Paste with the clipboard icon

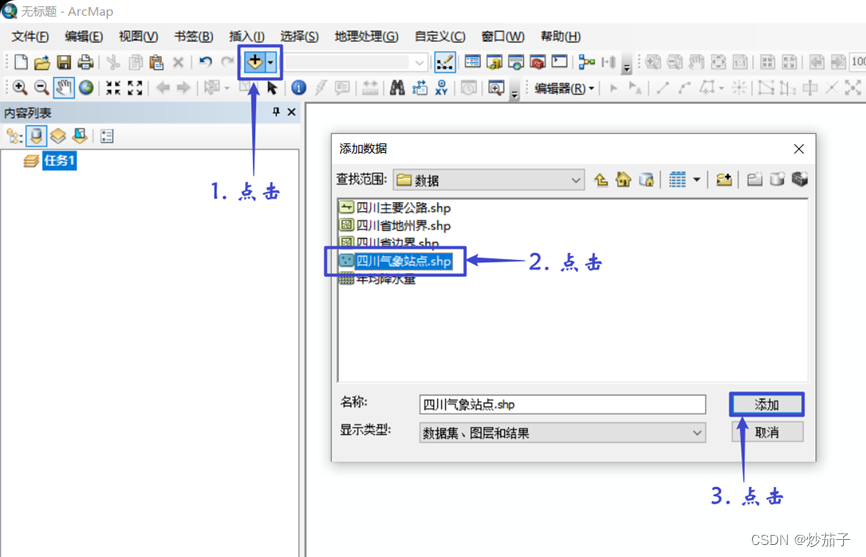(x=157, y=62)
